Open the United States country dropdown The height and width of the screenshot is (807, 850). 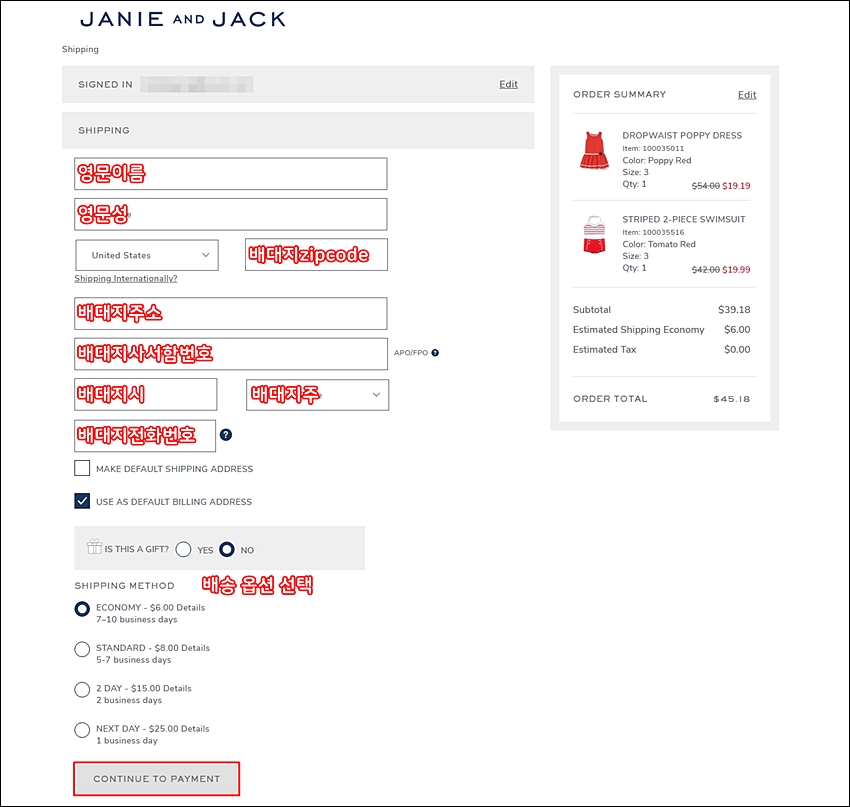click(147, 255)
